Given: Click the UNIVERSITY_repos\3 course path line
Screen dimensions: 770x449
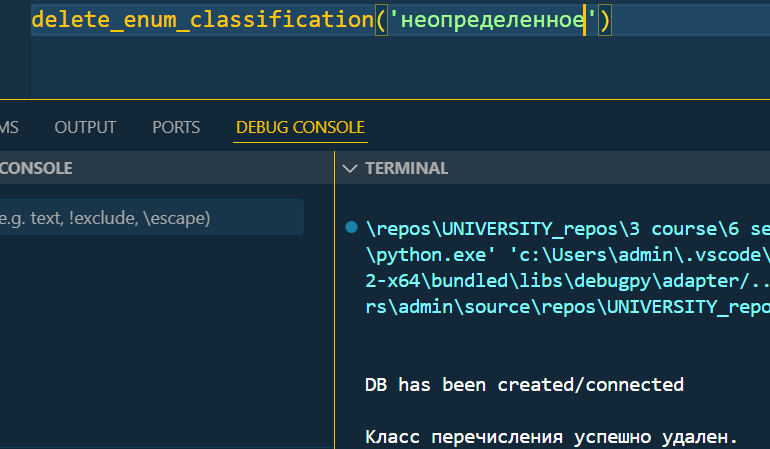Looking at the screenshot, I should [x=567, y=228].
